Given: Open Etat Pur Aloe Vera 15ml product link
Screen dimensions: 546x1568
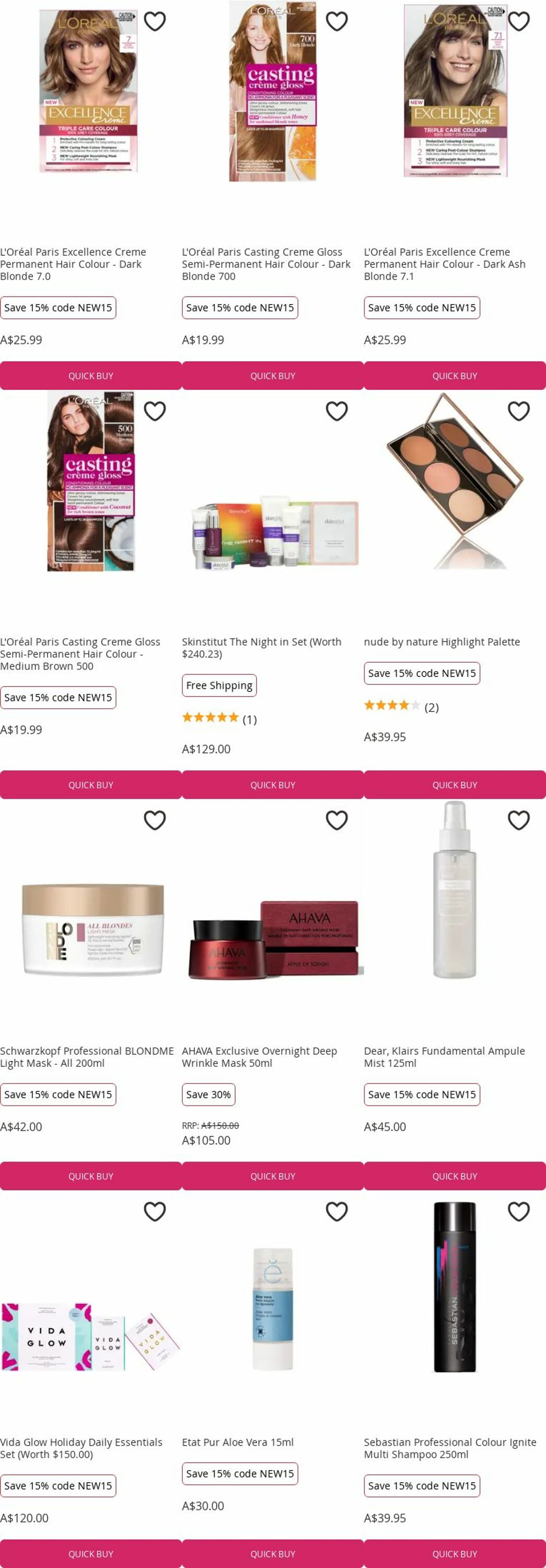Looking at the screenshot, I should [237, 1442].
